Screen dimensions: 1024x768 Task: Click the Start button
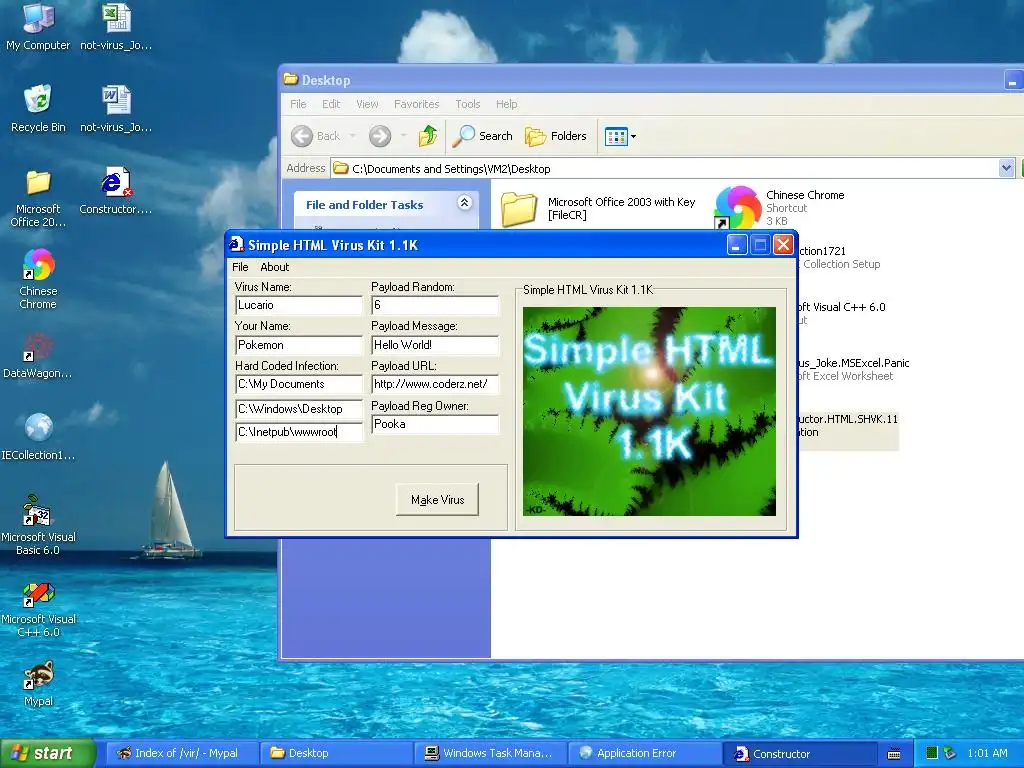47,753
